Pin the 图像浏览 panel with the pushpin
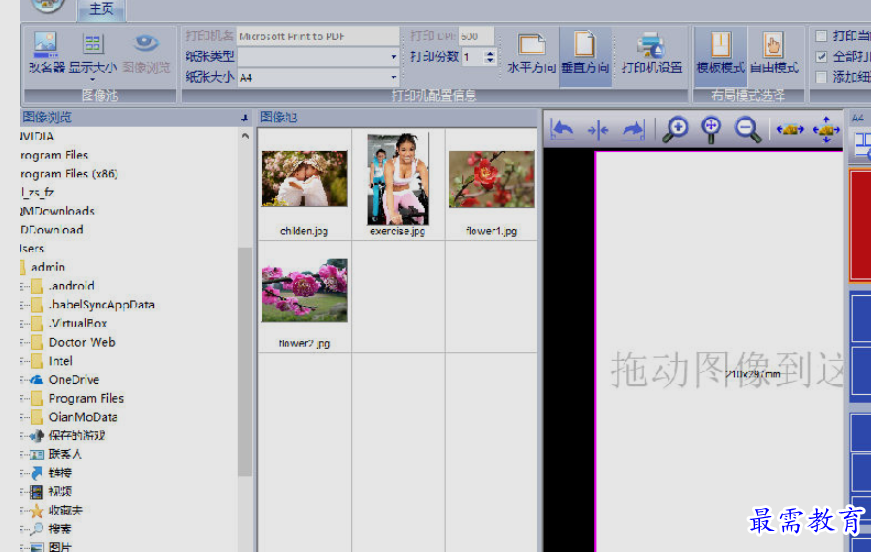Viewport: 871px width, 552px height. (244, 118)
